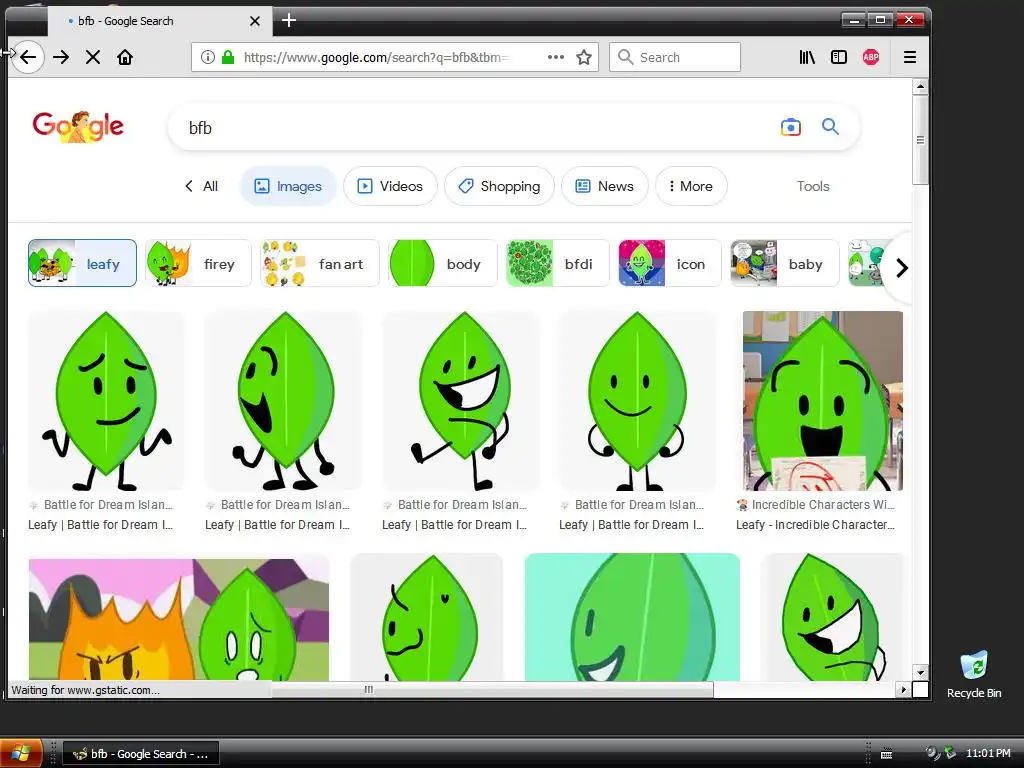Screen dimensions: 1024x768
Task: Switch to the Videos tab
Action: click(x=390, y=186)
